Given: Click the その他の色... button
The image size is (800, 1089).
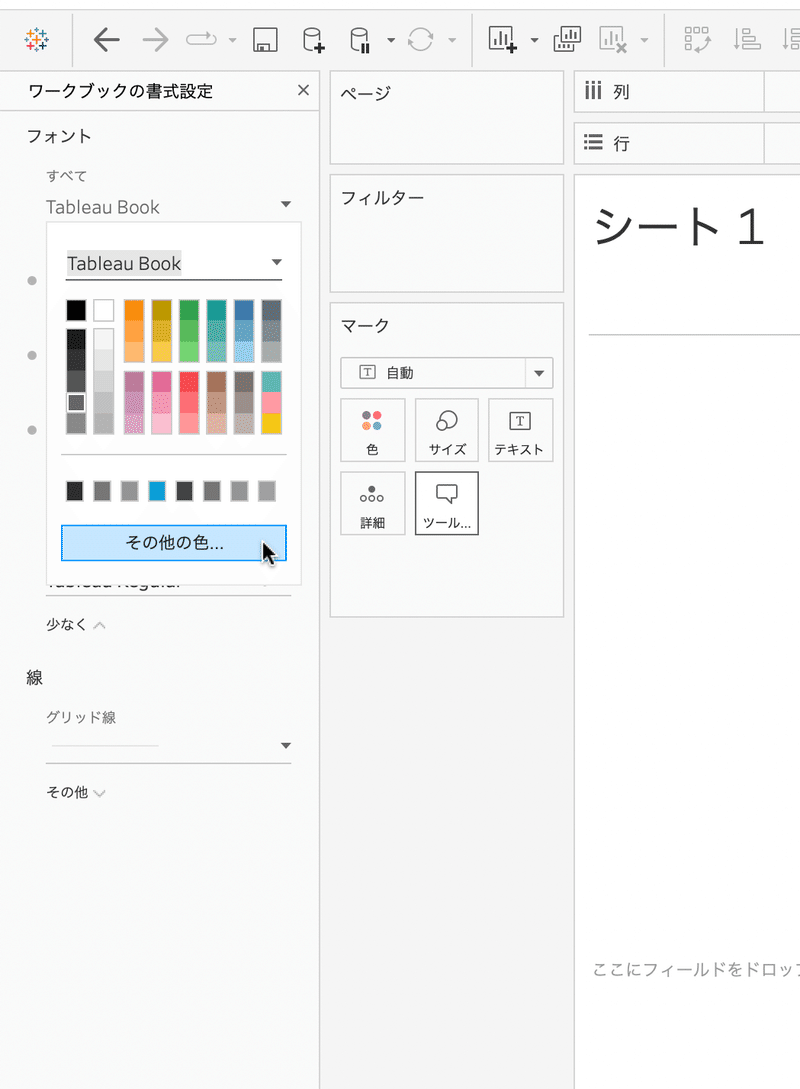Looking at the screenshot, I should click(174, 543).
